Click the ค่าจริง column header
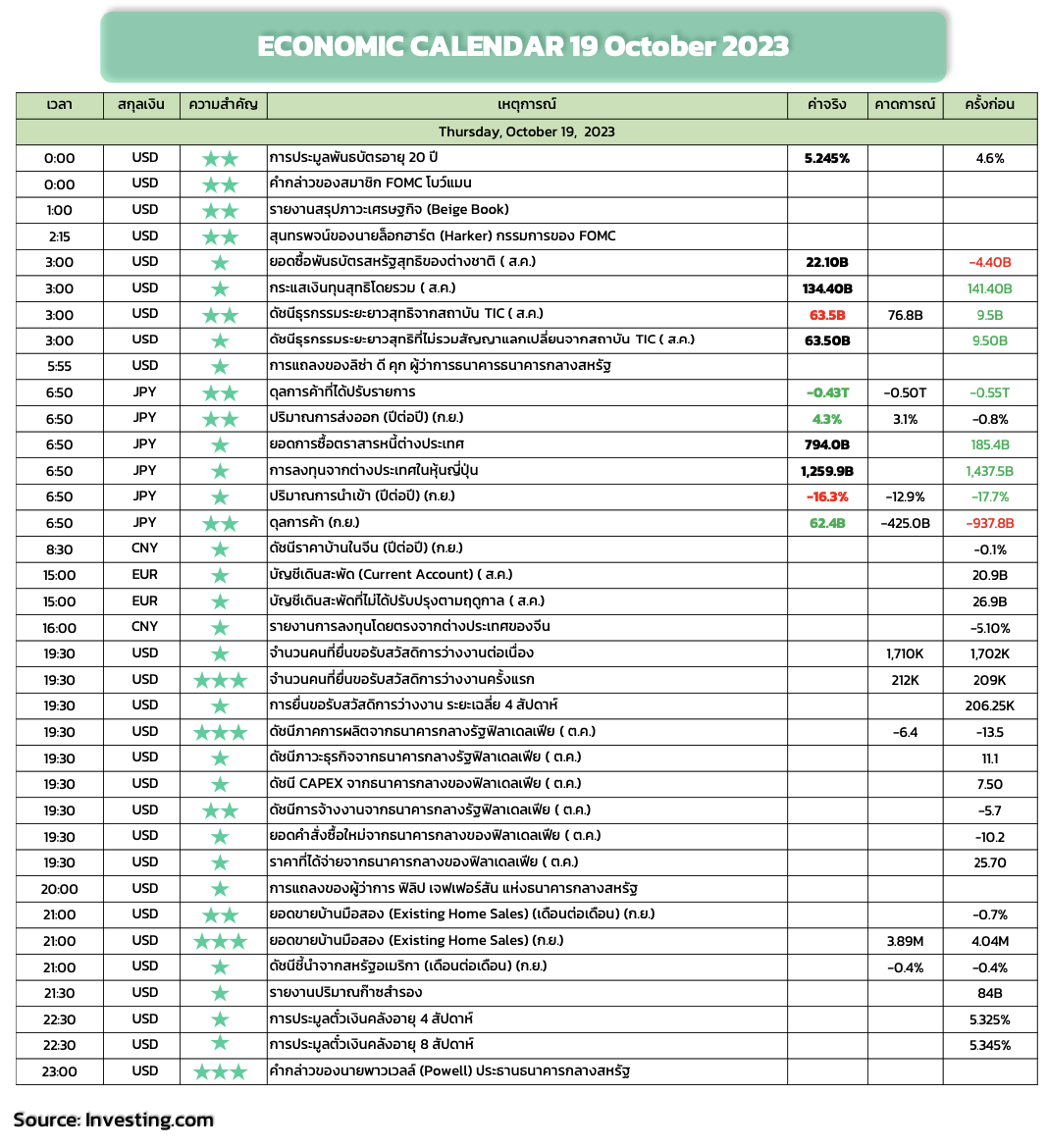This screenshot has width=1048, height=1148. [827, 105]
